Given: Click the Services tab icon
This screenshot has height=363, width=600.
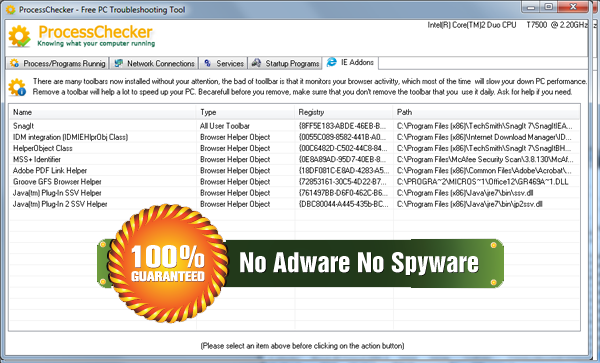Looking at the screenshot, I should (207, 63).
